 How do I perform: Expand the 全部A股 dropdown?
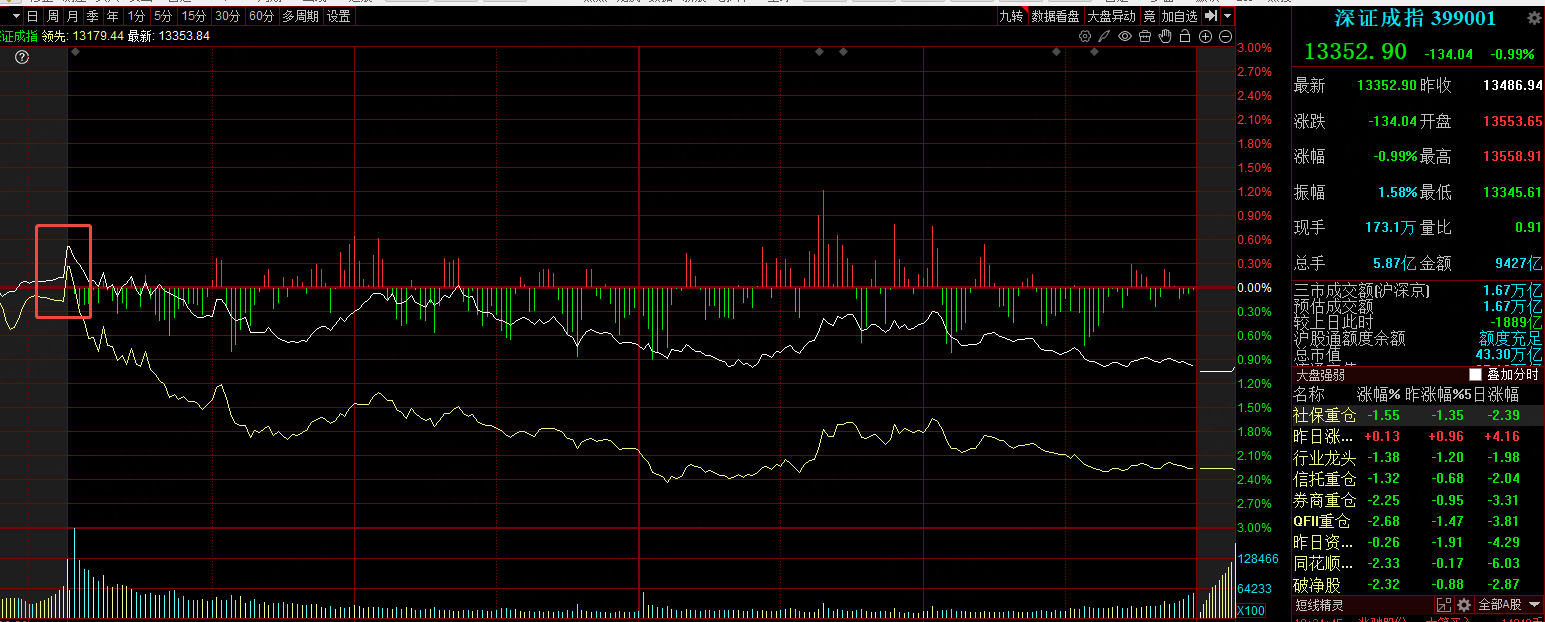(1508, 605)
